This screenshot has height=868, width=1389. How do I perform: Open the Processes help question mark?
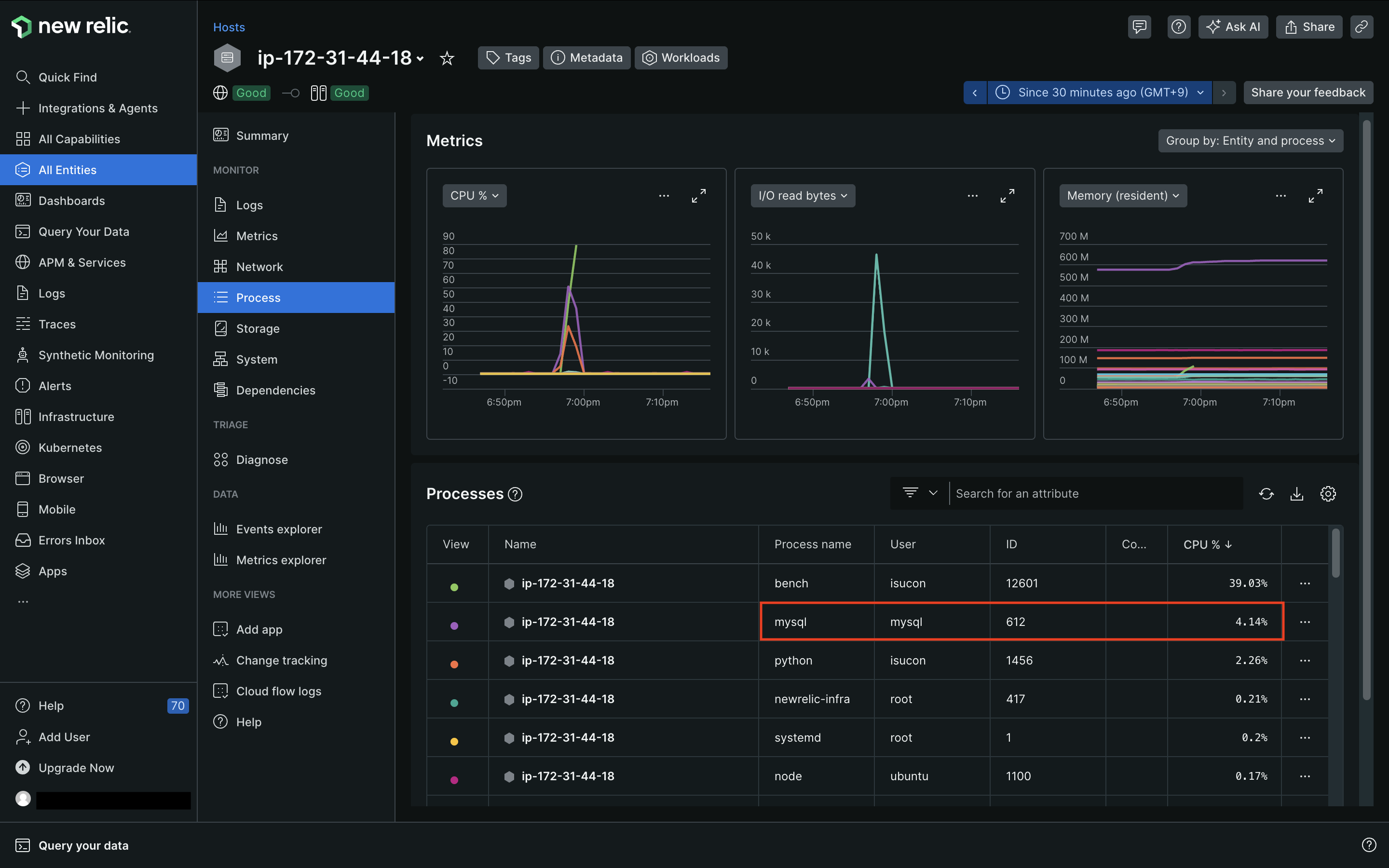[516, 494]
